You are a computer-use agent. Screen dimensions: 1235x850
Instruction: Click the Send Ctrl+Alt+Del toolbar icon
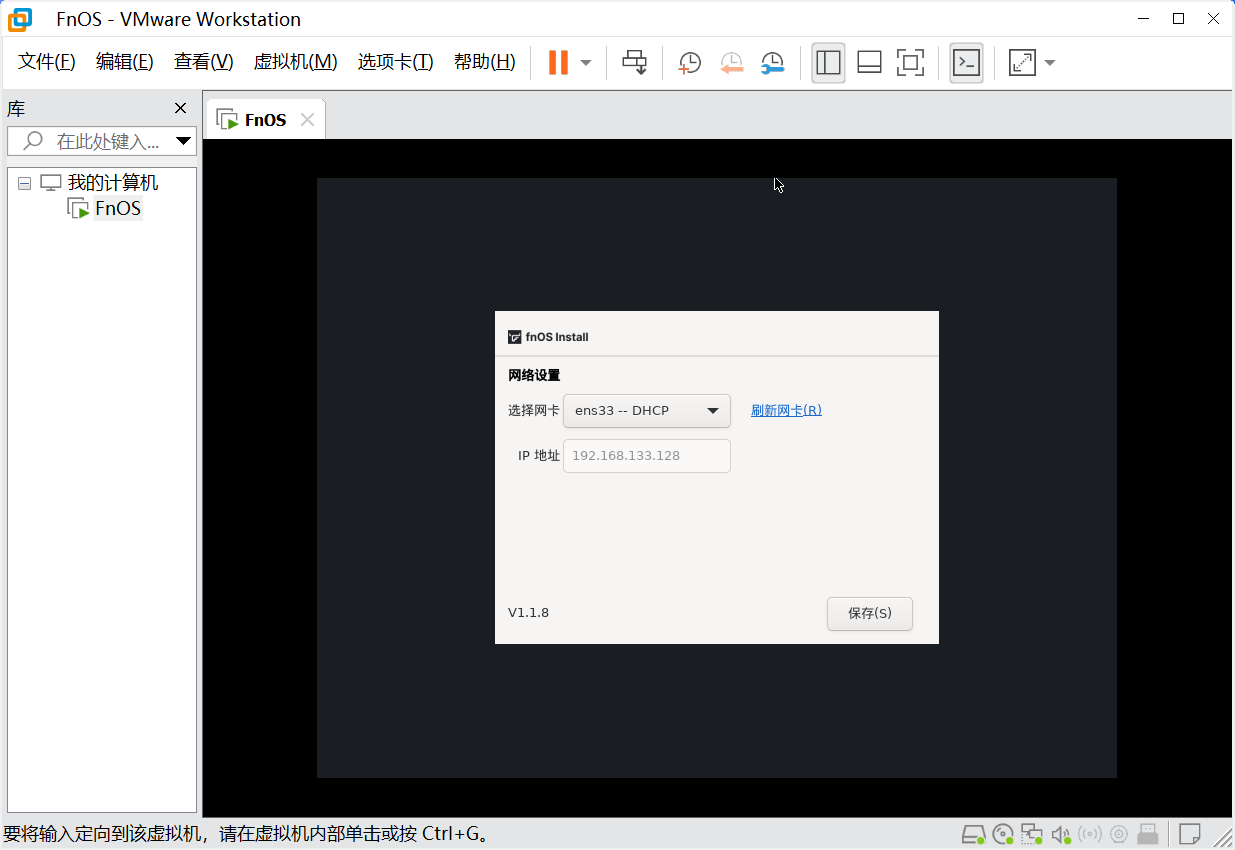634,63
